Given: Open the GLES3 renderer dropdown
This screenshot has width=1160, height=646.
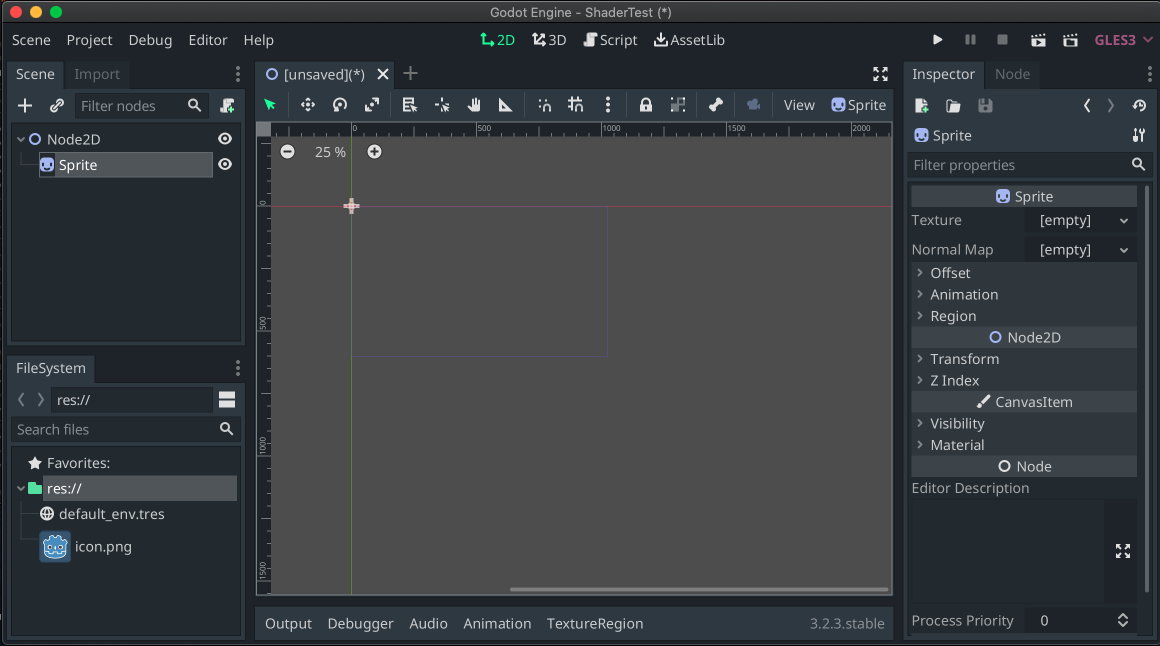Looking at the screenshot, I should pyautogui.click(x=1121, y=39).
